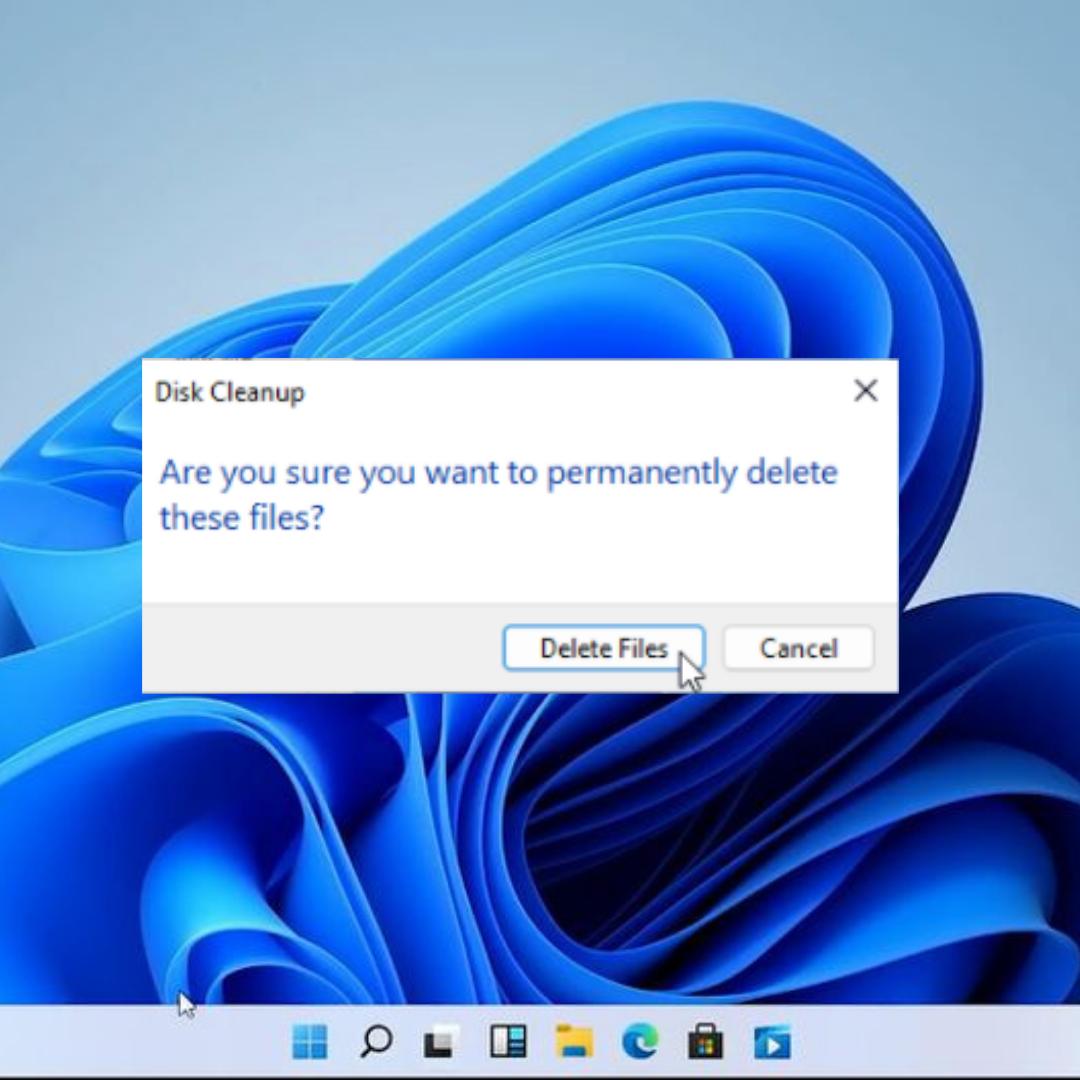Dismiss the prompt using Cancel
The height and width of the screenshot is (1080, 1080).
click(797, 648)
